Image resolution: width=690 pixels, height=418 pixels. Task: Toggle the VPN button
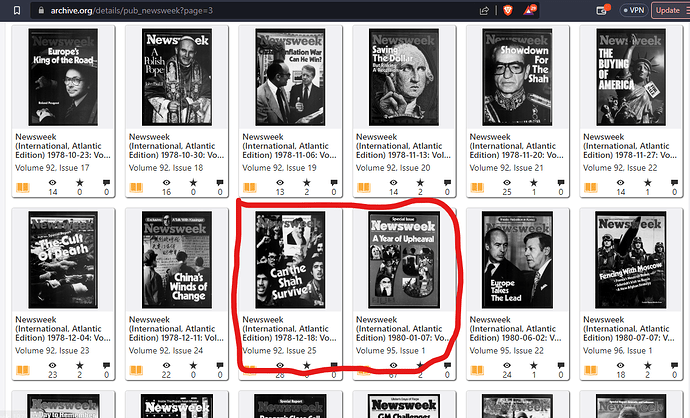tap(634, 10)
